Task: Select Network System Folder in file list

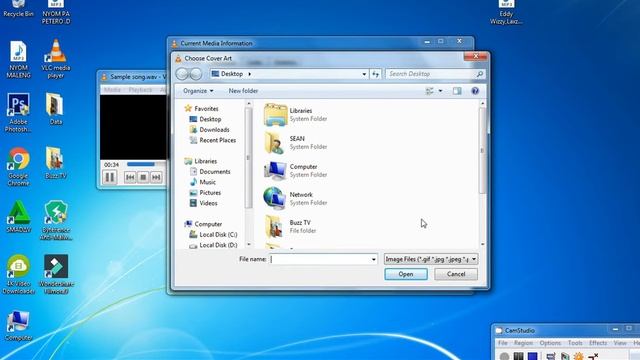Action: point(296,198)
